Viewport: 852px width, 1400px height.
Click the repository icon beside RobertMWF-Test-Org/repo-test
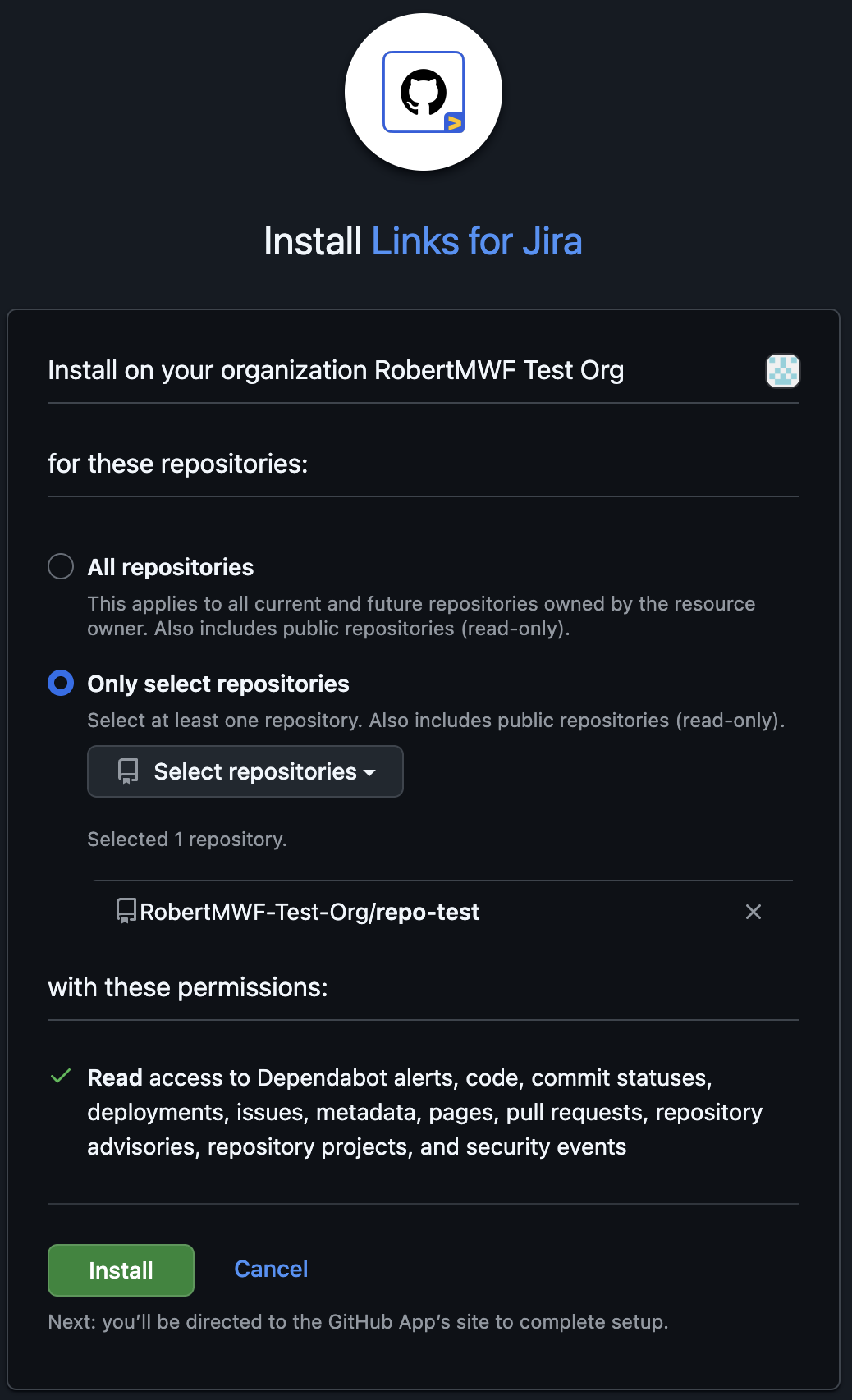pyautogui.click(x=126, y=911)
